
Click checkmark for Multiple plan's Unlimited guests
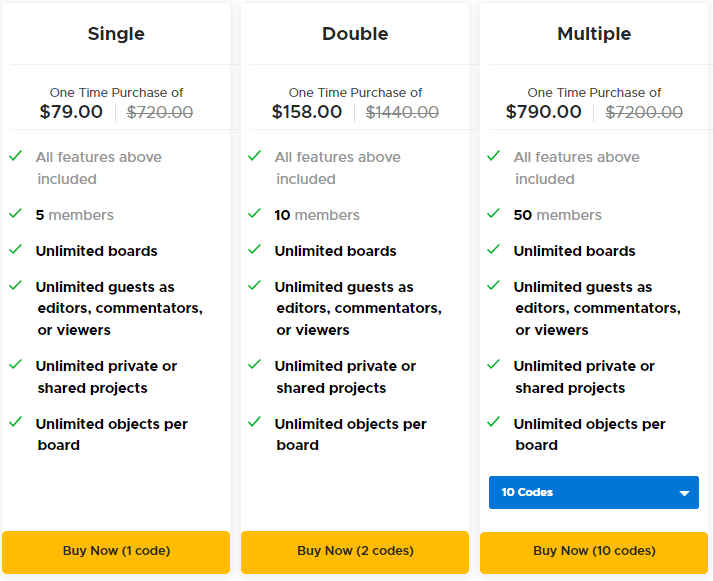pos(494,286)
